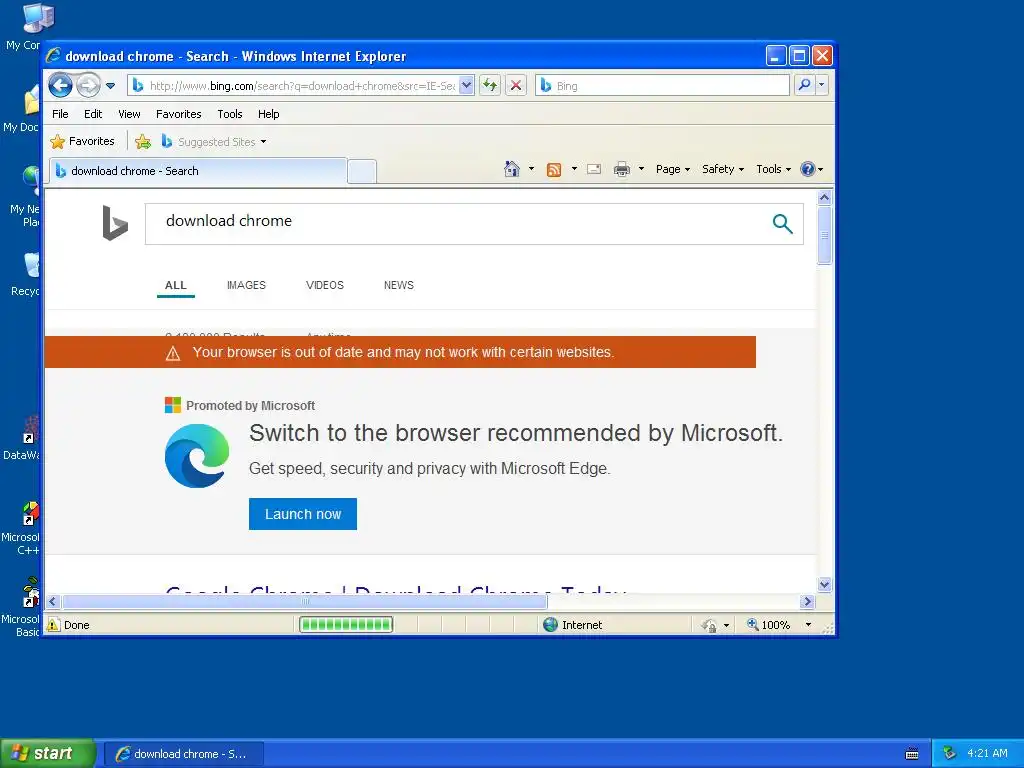This screenshot has height=768, width=1024.
Task: Click the Internet zone globe in status bar
Action: click(551, 625)
